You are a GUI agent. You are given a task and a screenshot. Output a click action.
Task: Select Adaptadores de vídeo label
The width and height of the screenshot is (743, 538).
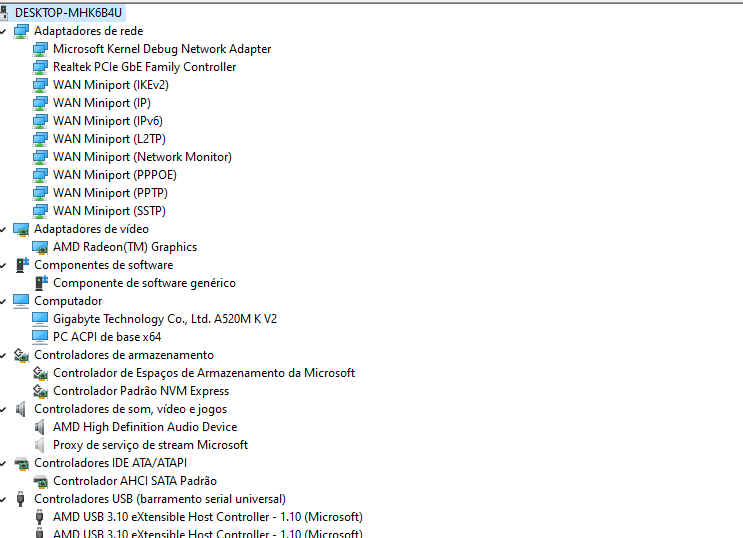[91, 229]
